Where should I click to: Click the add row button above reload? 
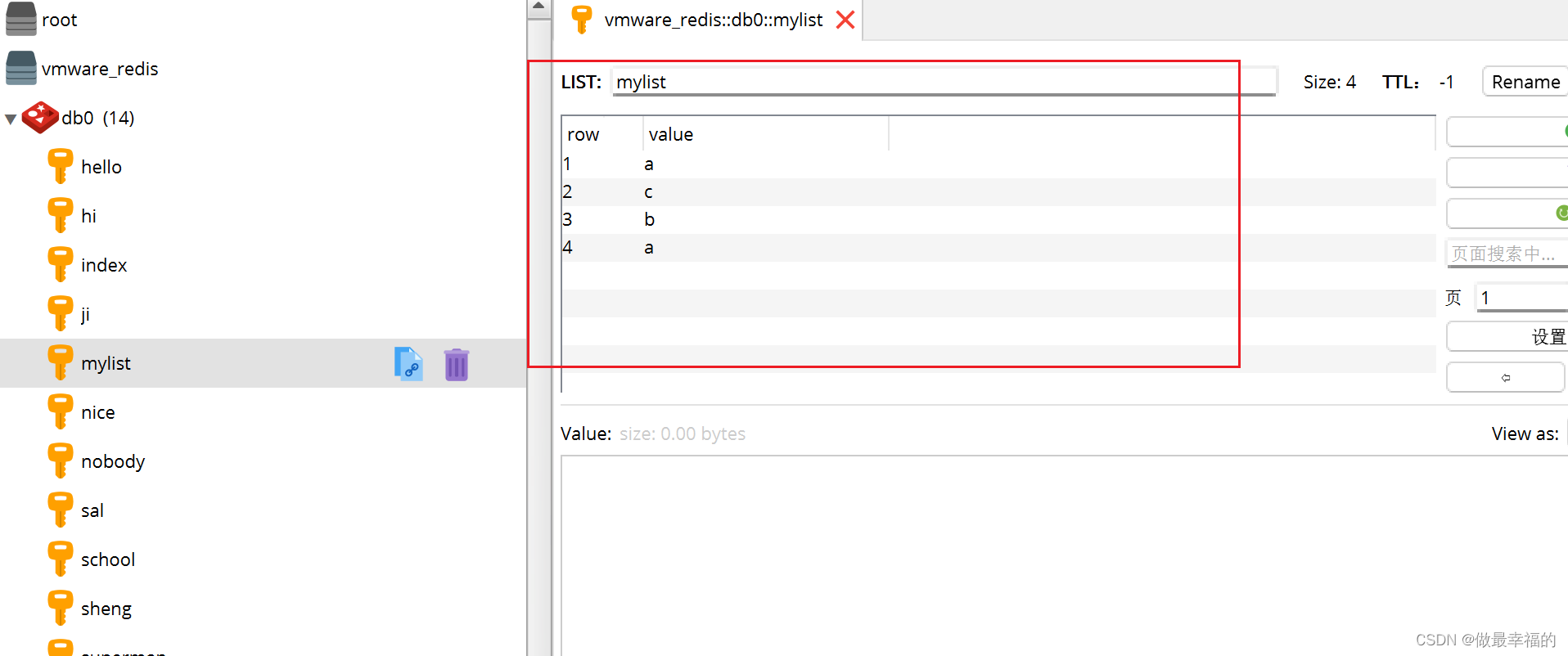(1507, 173)
